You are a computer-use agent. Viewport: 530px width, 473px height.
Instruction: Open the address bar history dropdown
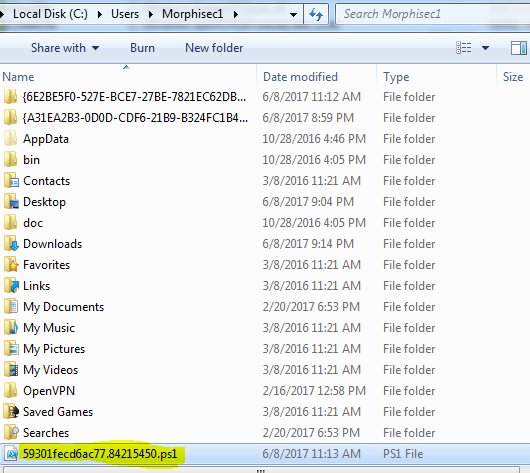[293, 15]
